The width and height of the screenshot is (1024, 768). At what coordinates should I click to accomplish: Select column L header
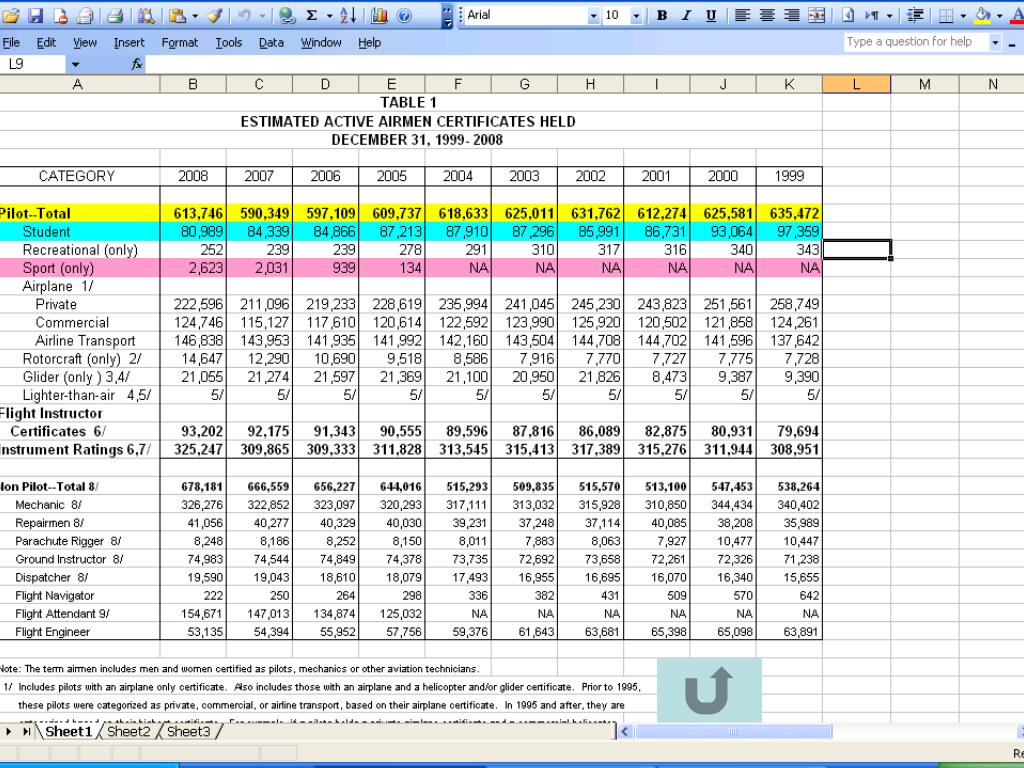(x=856, y=84)
